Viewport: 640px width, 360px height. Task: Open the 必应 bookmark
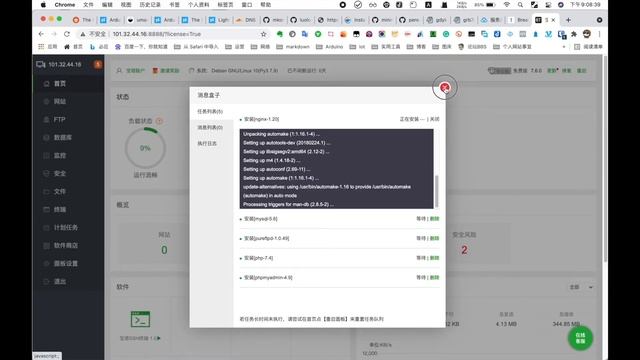99,47
